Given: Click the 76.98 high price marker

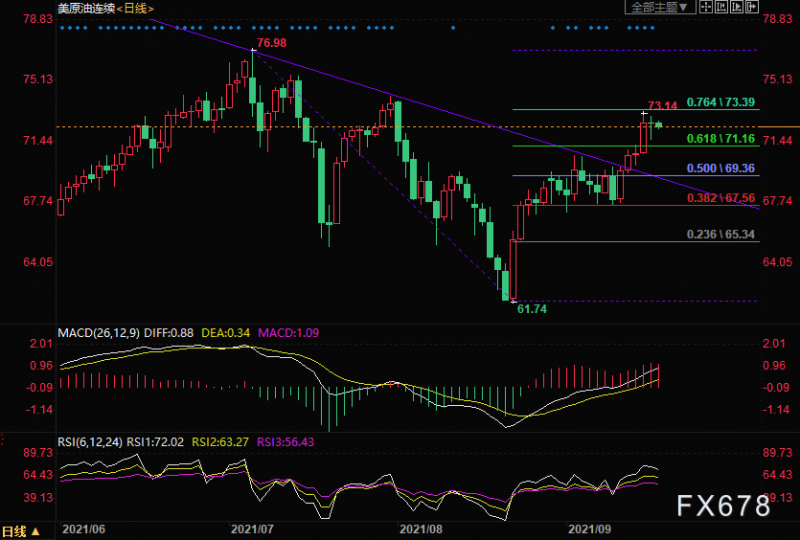Looking at the screenshot, I should coord(271,43).
